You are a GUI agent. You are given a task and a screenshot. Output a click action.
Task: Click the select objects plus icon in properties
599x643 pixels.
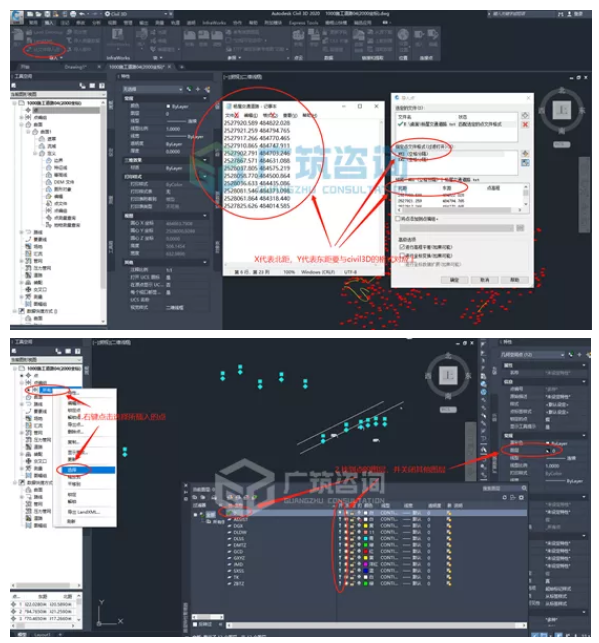click(x=198, y=89)
